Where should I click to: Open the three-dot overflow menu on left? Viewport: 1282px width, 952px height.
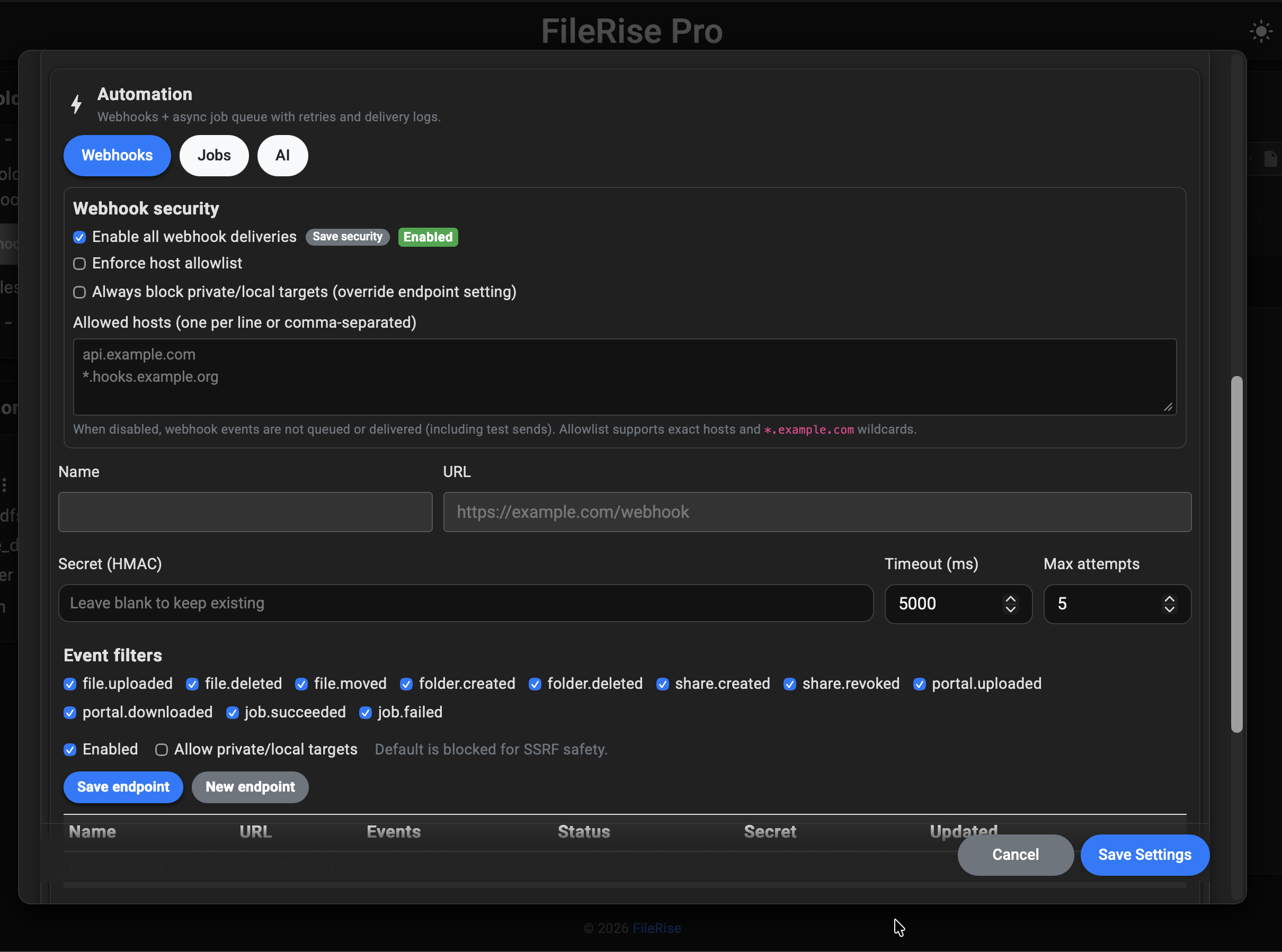point(5,484)
